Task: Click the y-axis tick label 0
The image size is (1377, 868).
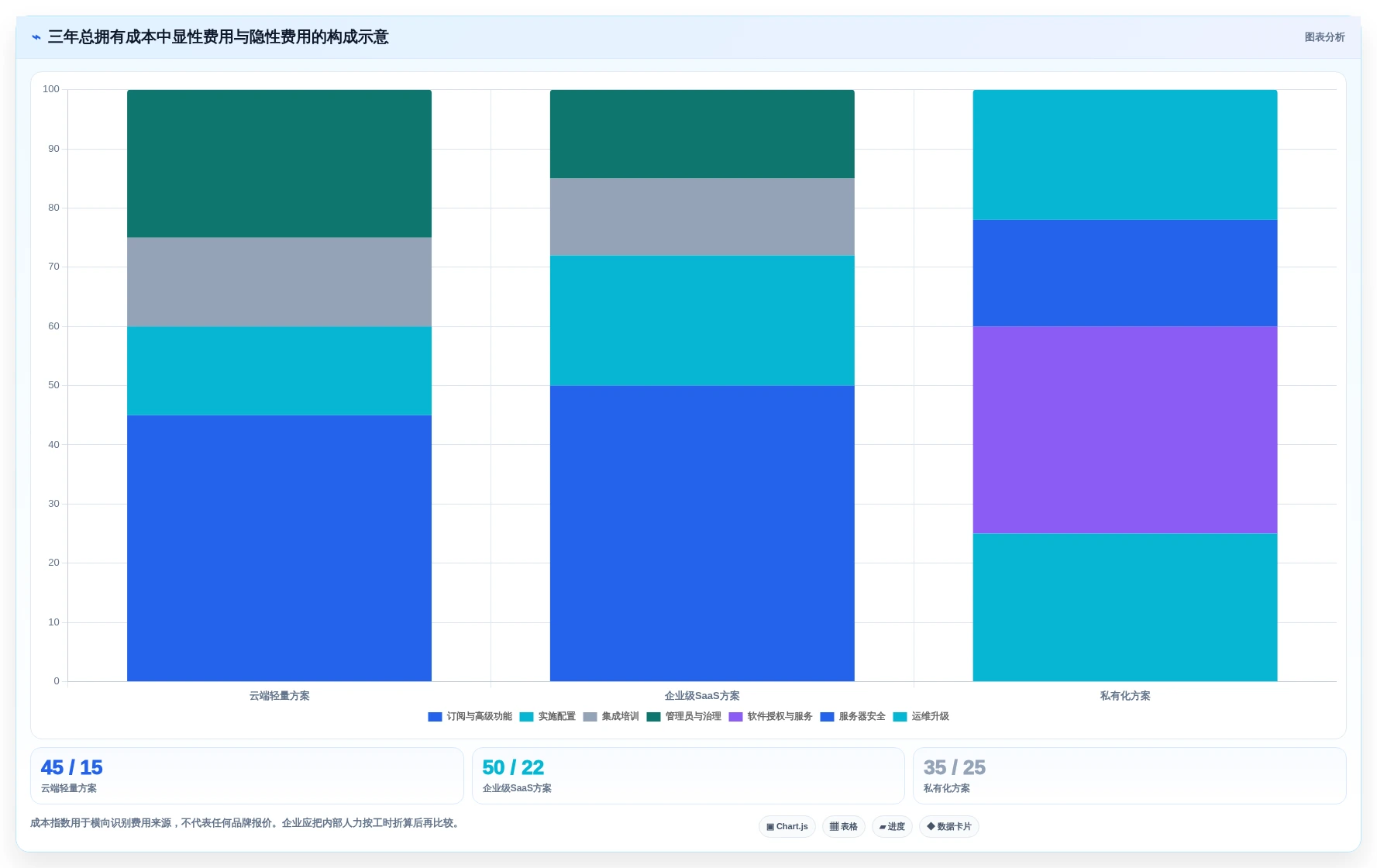Action: (56, 681)
